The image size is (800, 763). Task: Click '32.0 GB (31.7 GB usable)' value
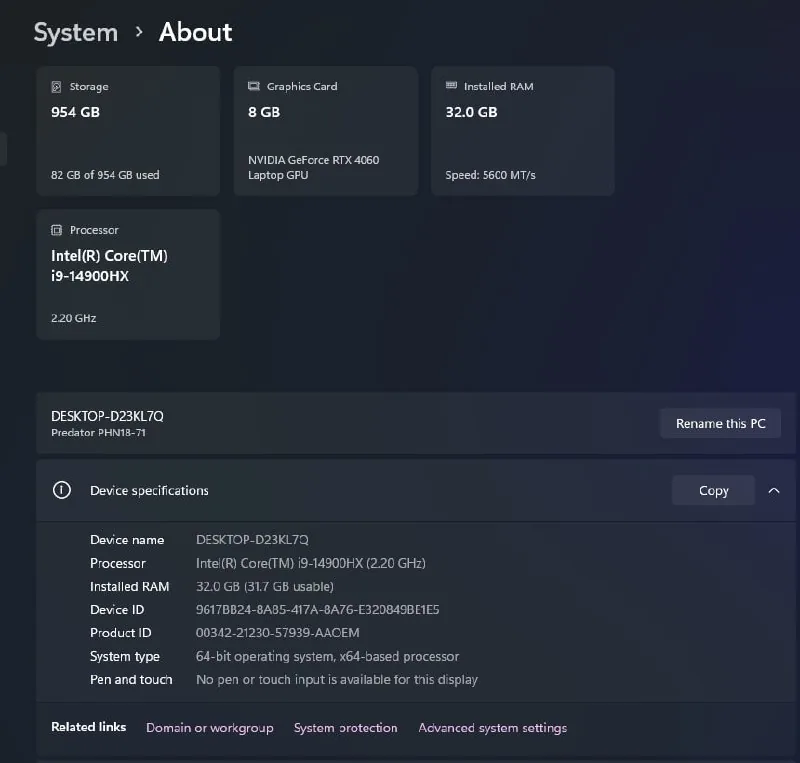[x=265, y=586]
